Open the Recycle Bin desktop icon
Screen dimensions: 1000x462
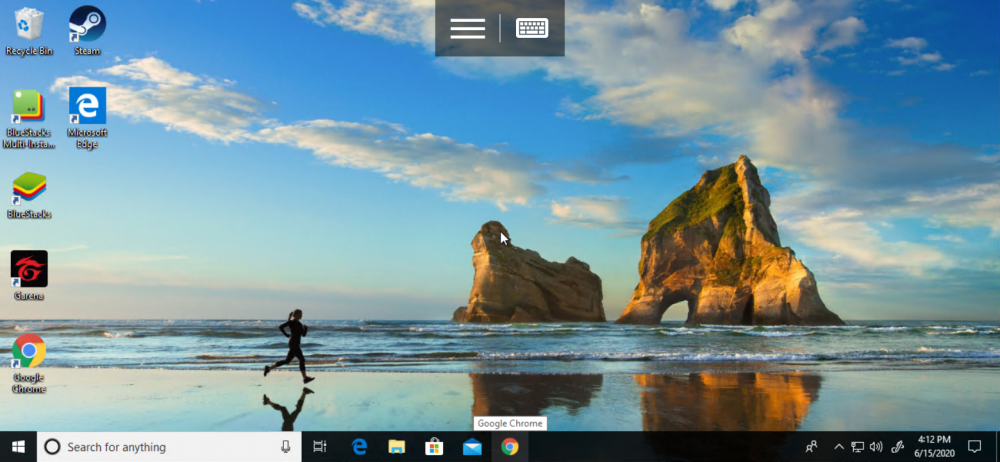[29, 24]
